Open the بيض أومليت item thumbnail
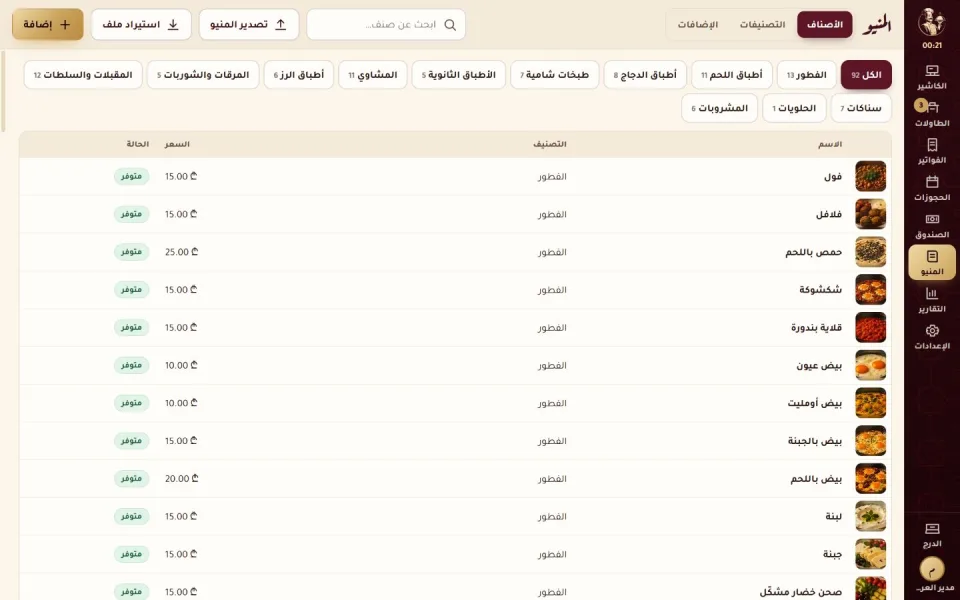 pyautogui.click(x=870, y=403)
